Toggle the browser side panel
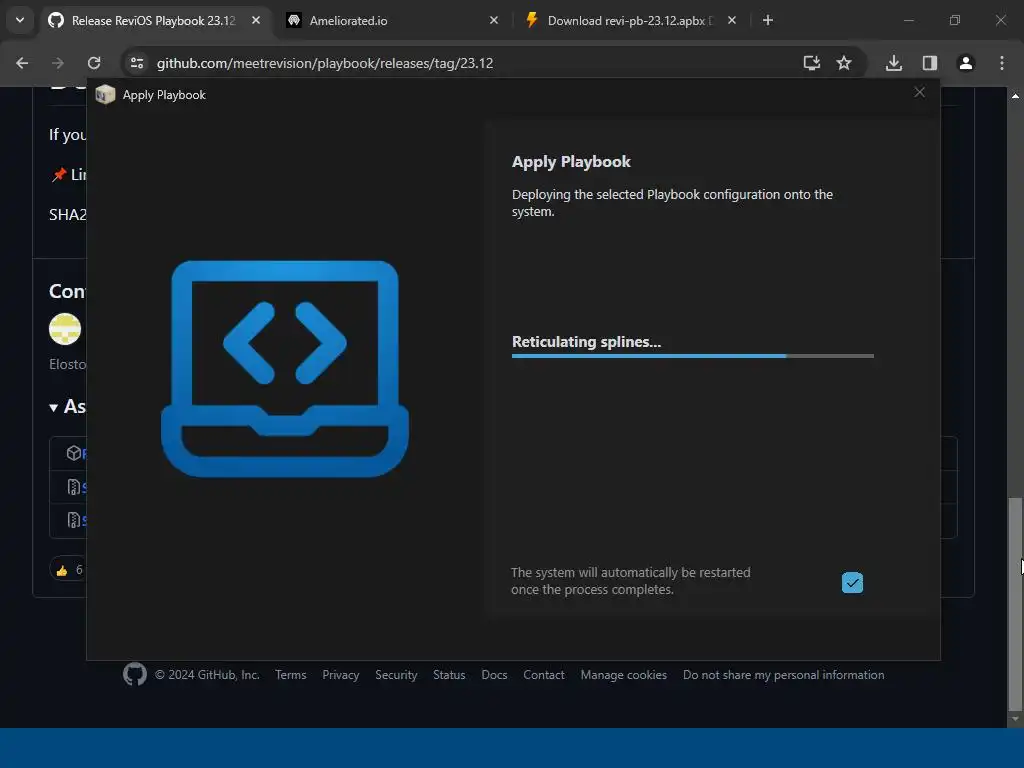Viewport: 1024px width, 768px height. point(930,63)
